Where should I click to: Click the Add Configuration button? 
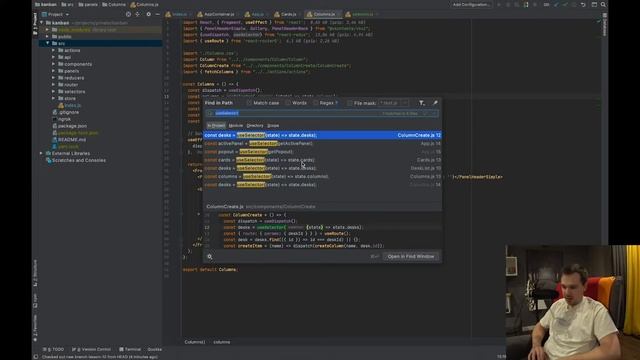471,4
